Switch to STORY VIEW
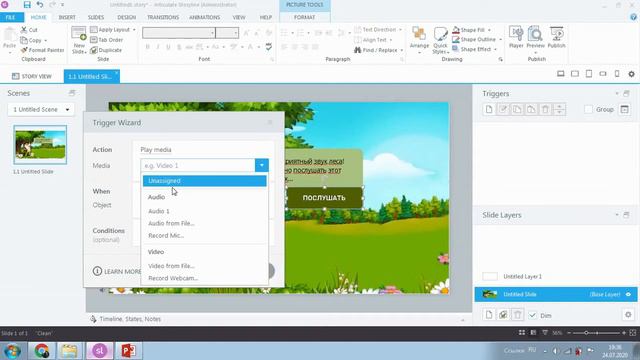This screenshot has height=360, width=640. [32, 76]
